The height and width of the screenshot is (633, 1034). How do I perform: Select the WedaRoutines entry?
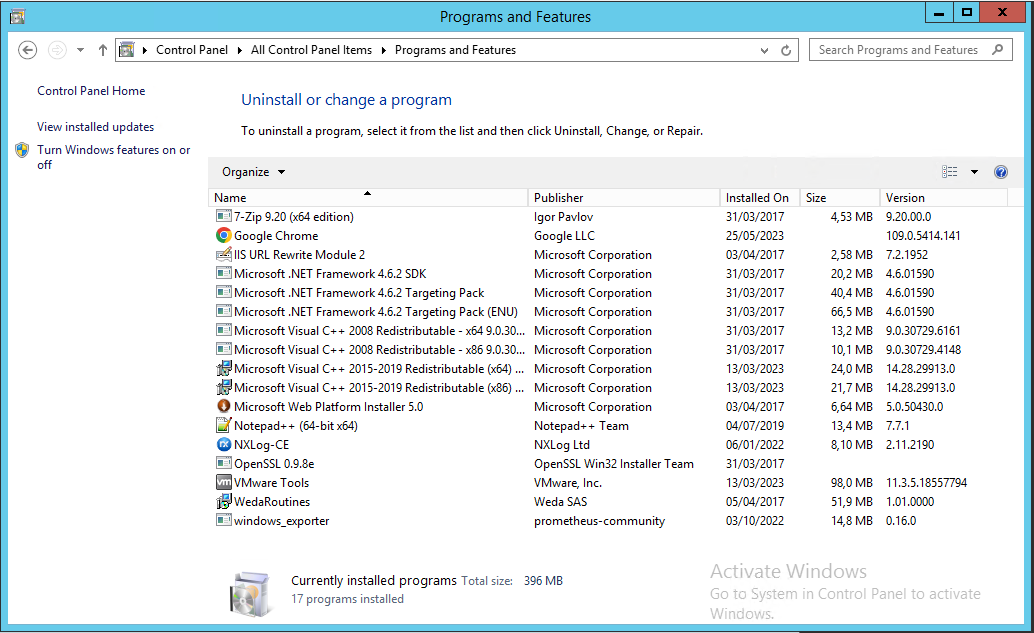click(272, 502)
